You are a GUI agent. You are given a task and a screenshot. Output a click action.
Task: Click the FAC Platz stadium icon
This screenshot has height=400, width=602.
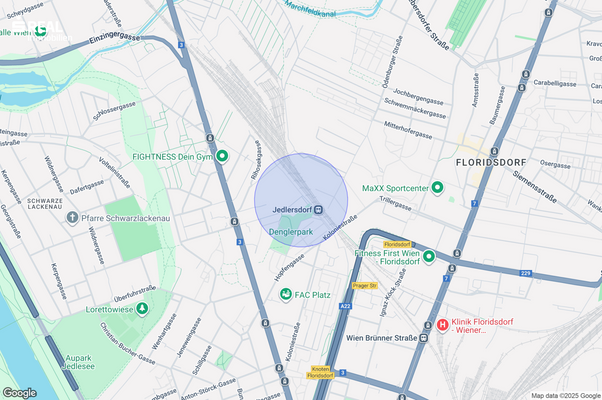[x=285, y=295]
